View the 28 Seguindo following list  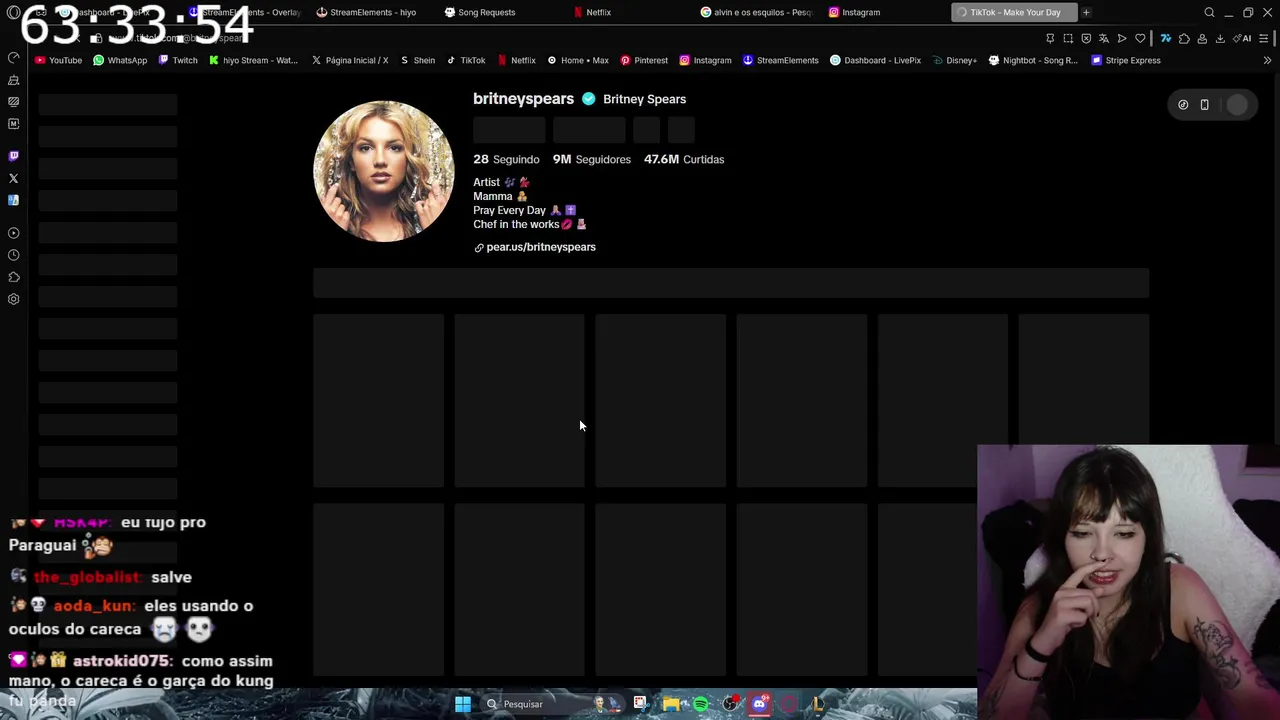tap(506, 159)
